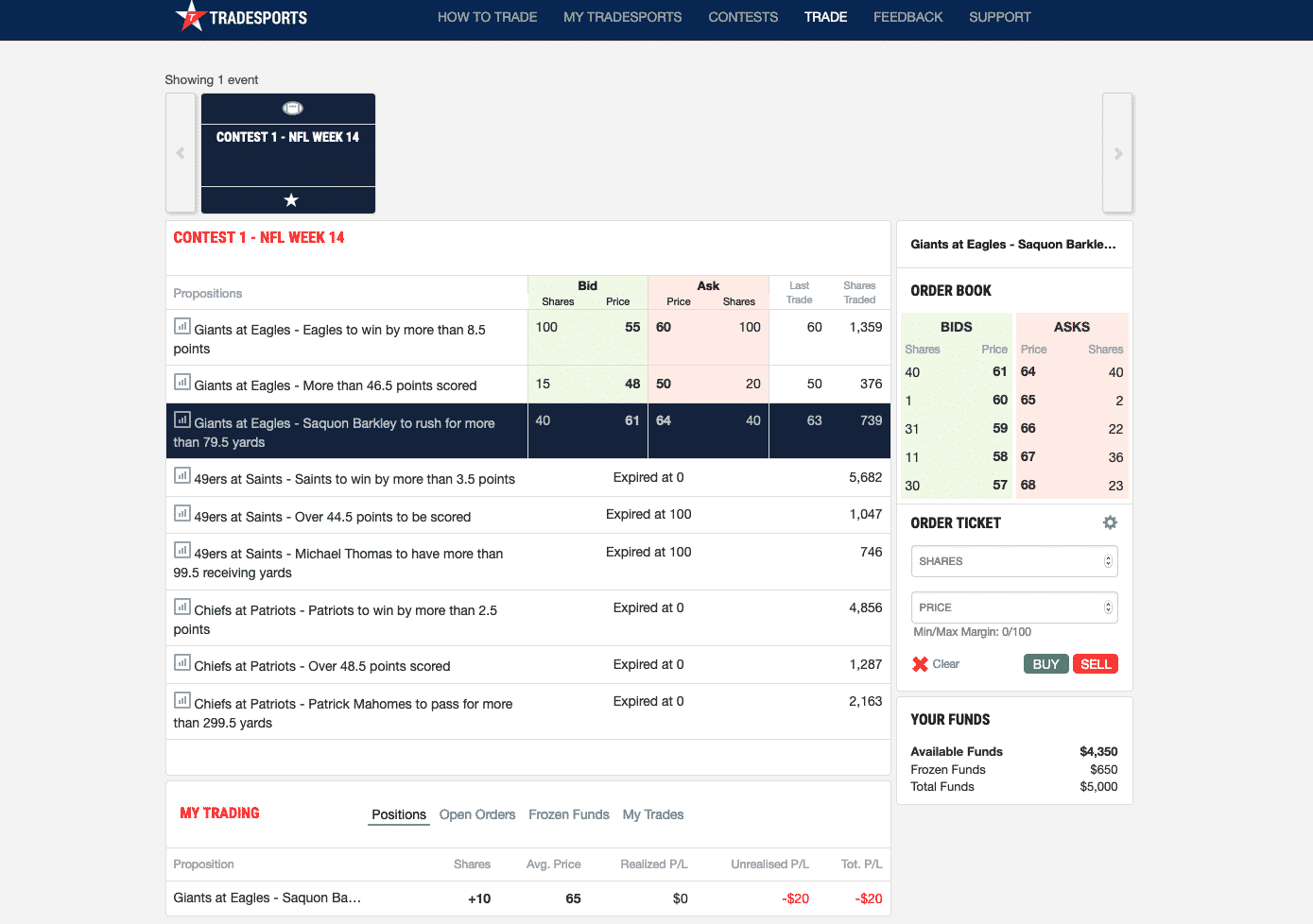Open MY TRADESPORTS menu
This screenshot has width=1313, height=924.
pos(622,17)
